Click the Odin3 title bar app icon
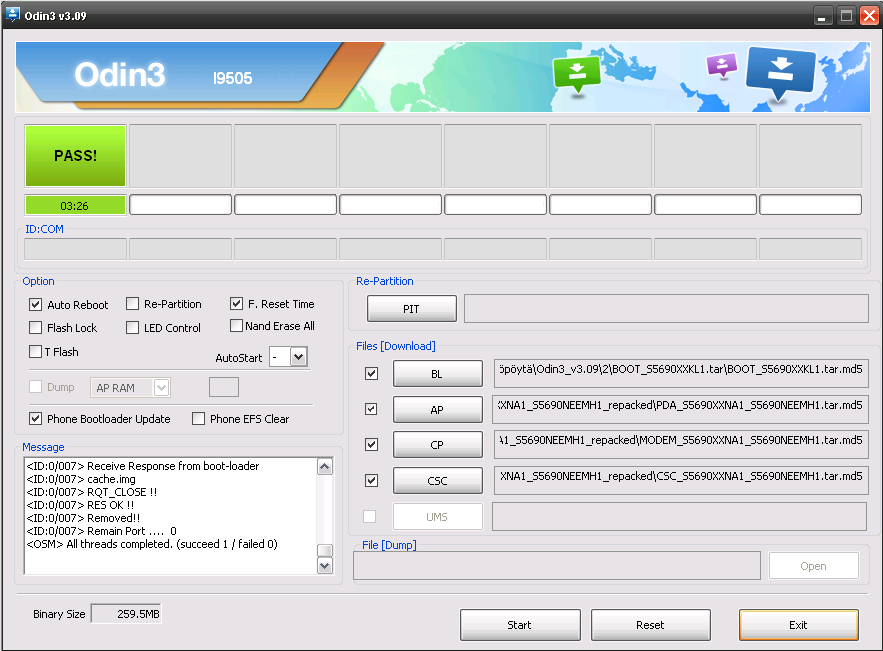Viewport: 883px width, 651px height. click(13, 15)
